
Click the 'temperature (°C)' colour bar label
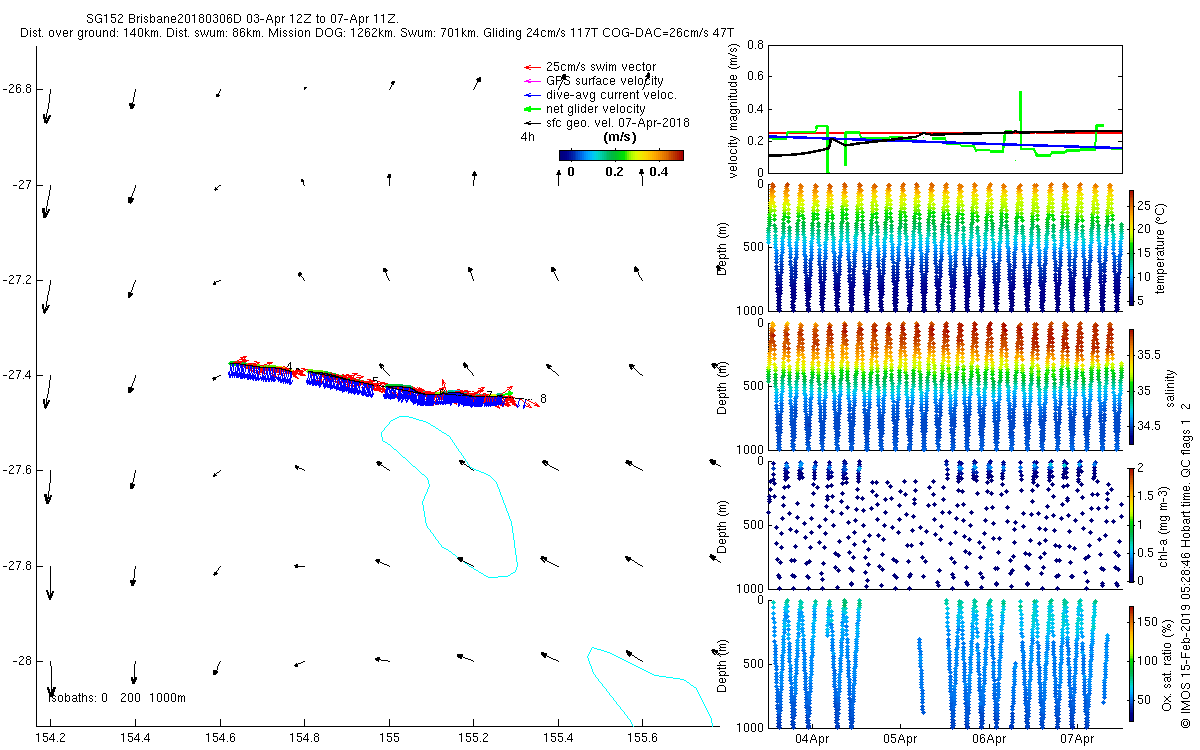pyautogui.click(x=1161, y=247)
